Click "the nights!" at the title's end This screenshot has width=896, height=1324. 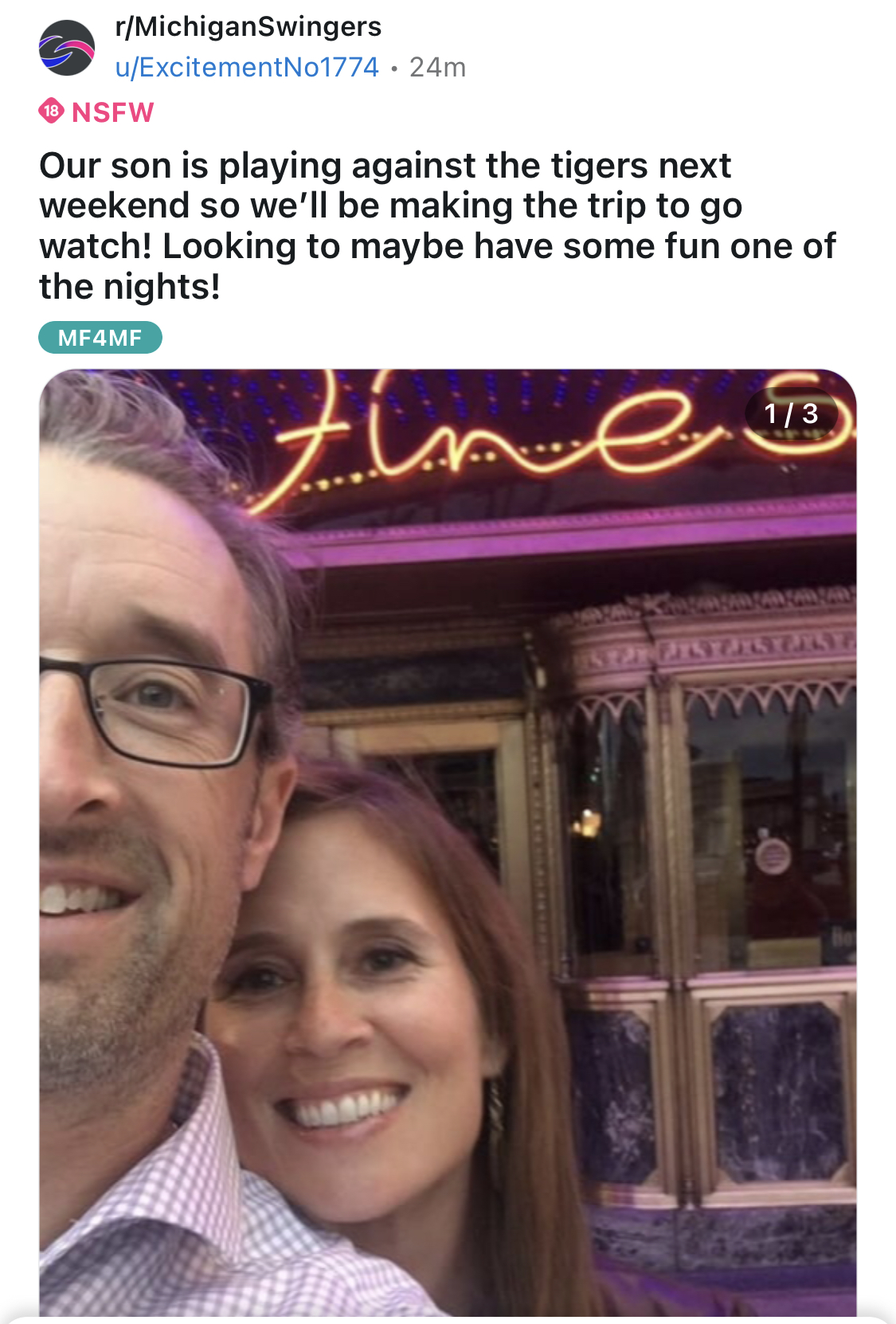tap(130, 287)
